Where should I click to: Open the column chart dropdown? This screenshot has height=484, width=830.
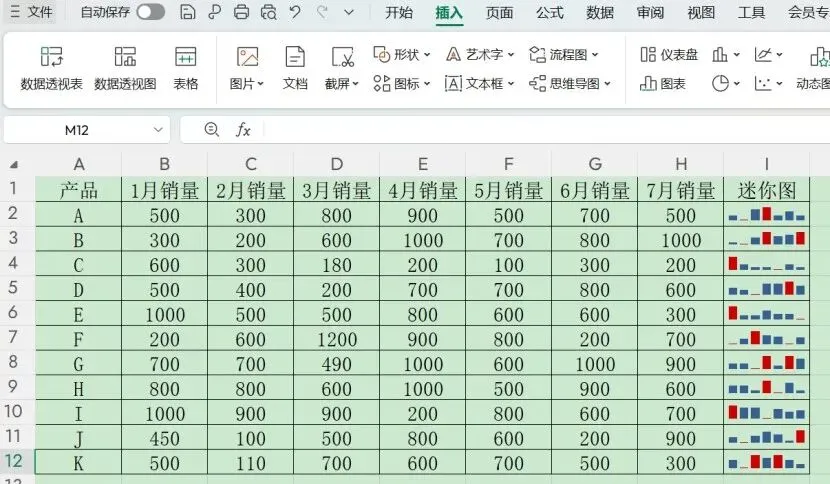click(726, 54)
